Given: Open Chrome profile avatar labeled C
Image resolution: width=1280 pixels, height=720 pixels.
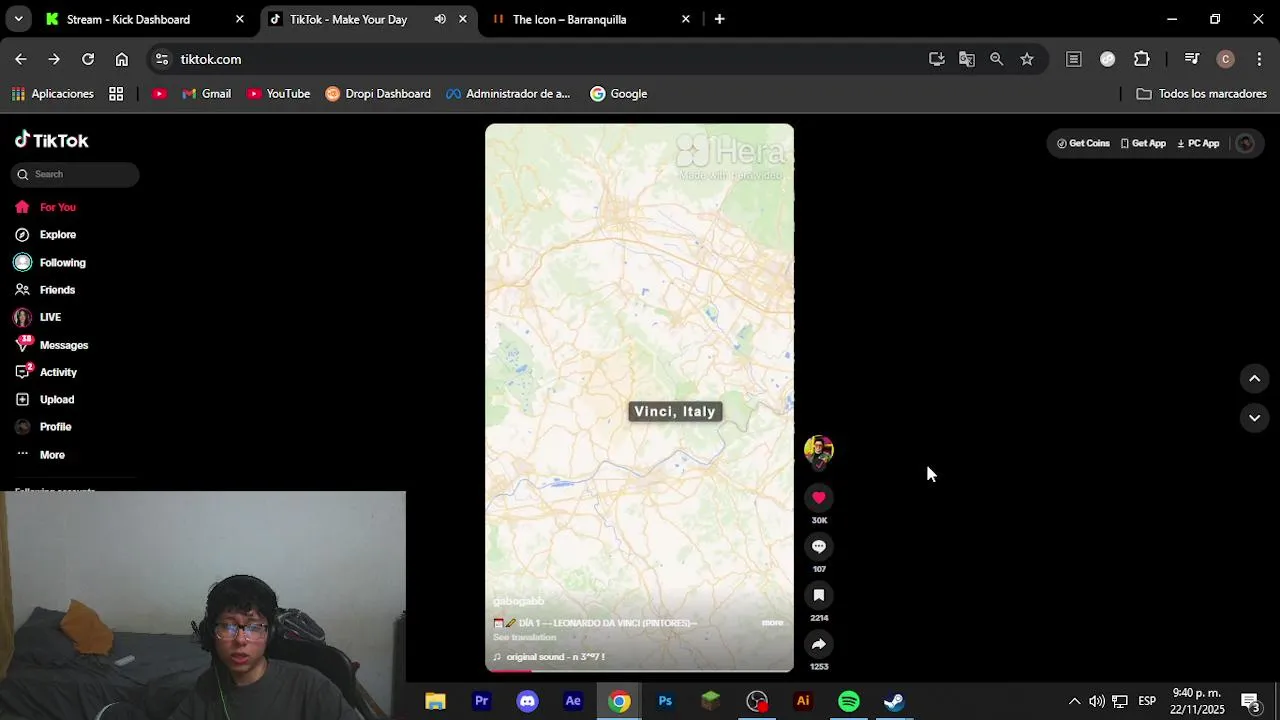Looking at the screenshot, I should (x=1226, y=59).
